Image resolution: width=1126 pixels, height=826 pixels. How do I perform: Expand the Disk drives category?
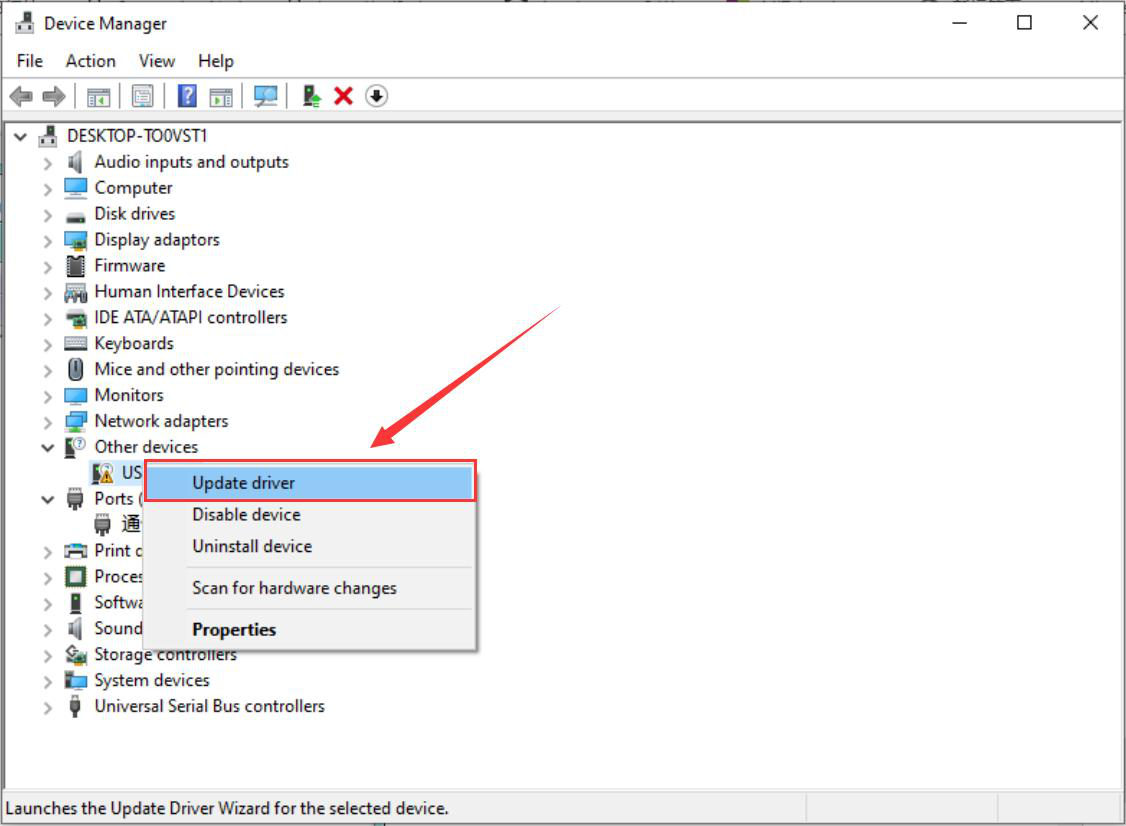point(47,215)
